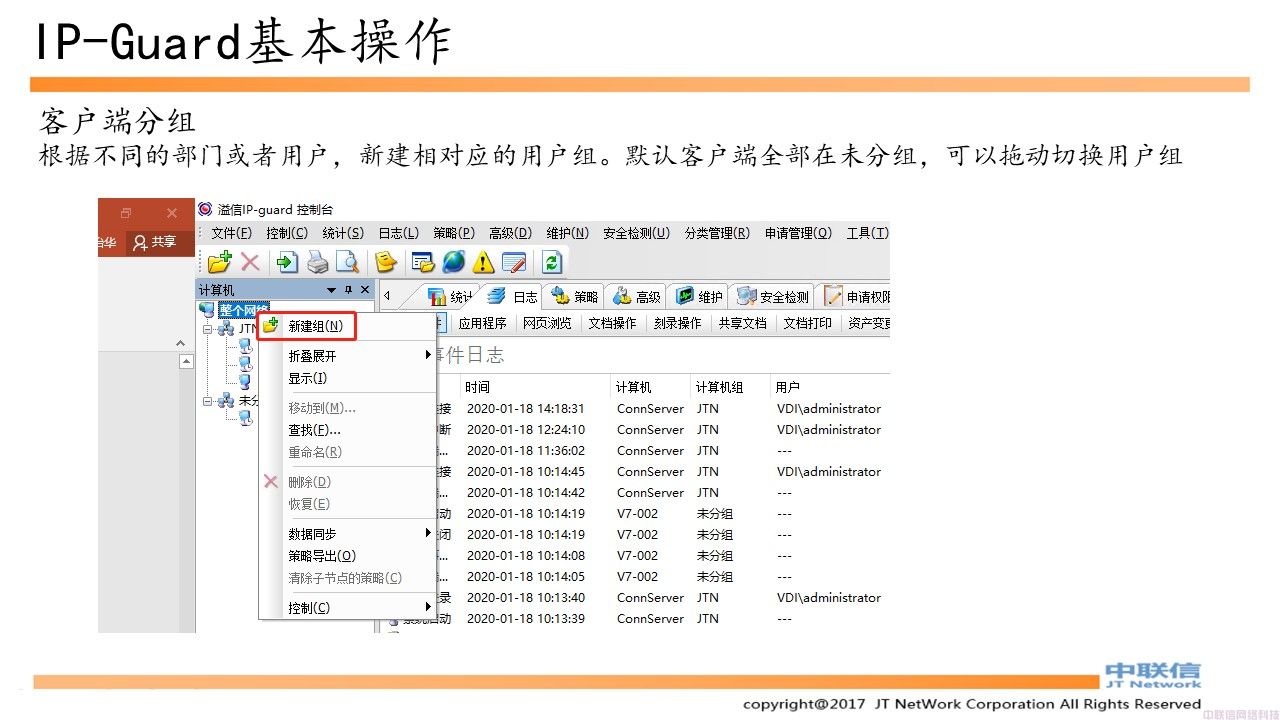The image size is (1280, 720).
Task: Click the computer icon under 未分组
Action: point(245,418)
